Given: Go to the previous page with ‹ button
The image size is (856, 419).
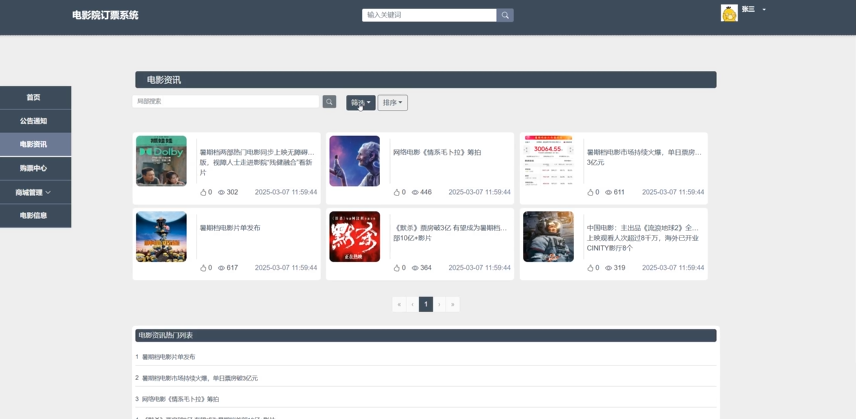Looking at the screenshot, I should pos(413,304).
